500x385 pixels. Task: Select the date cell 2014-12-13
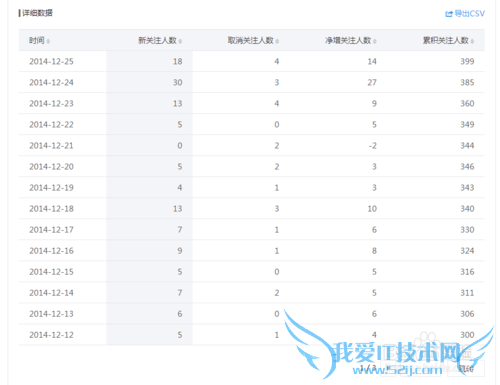(51, 314)
